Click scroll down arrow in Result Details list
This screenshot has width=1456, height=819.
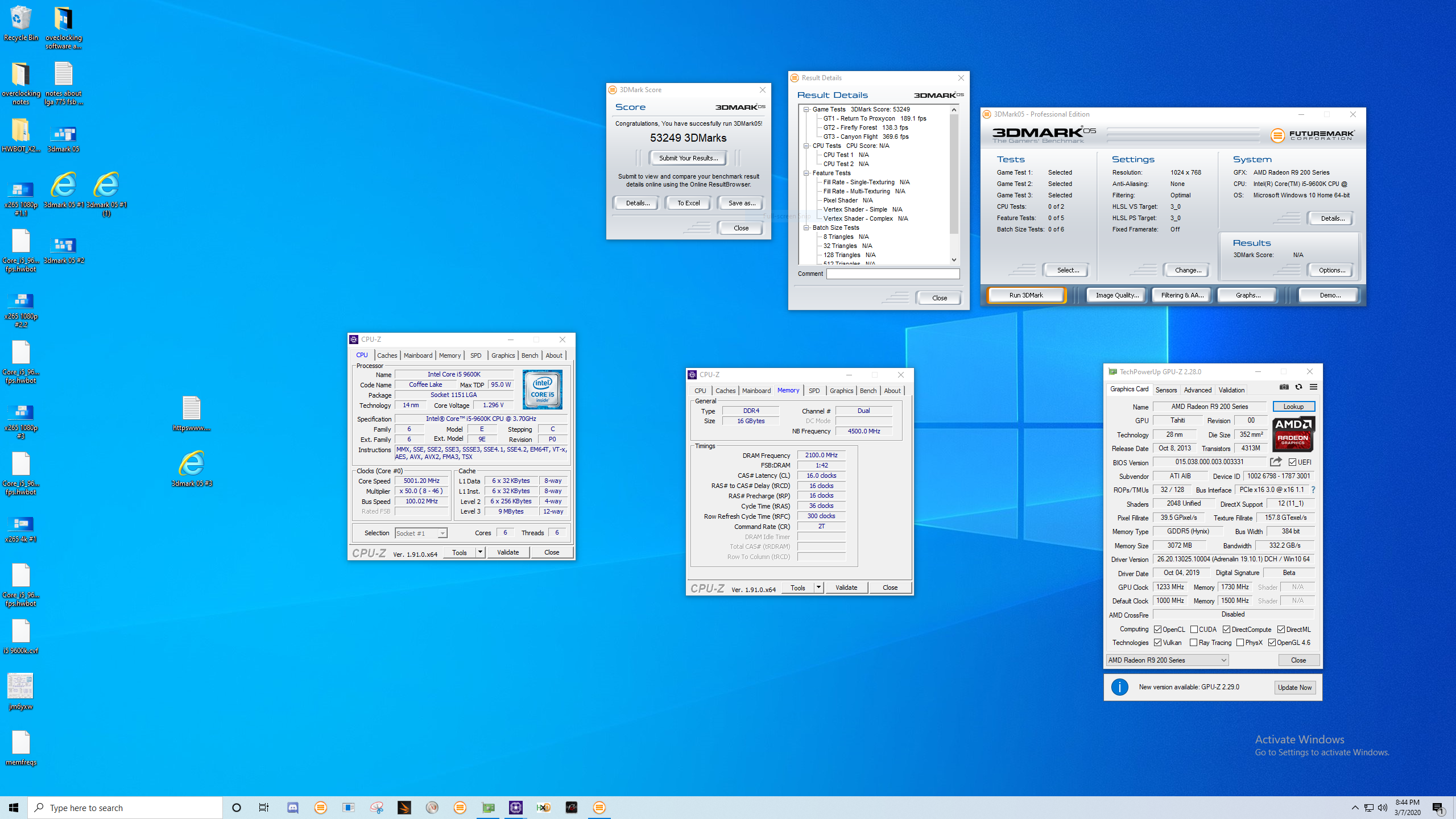(954, 260)
